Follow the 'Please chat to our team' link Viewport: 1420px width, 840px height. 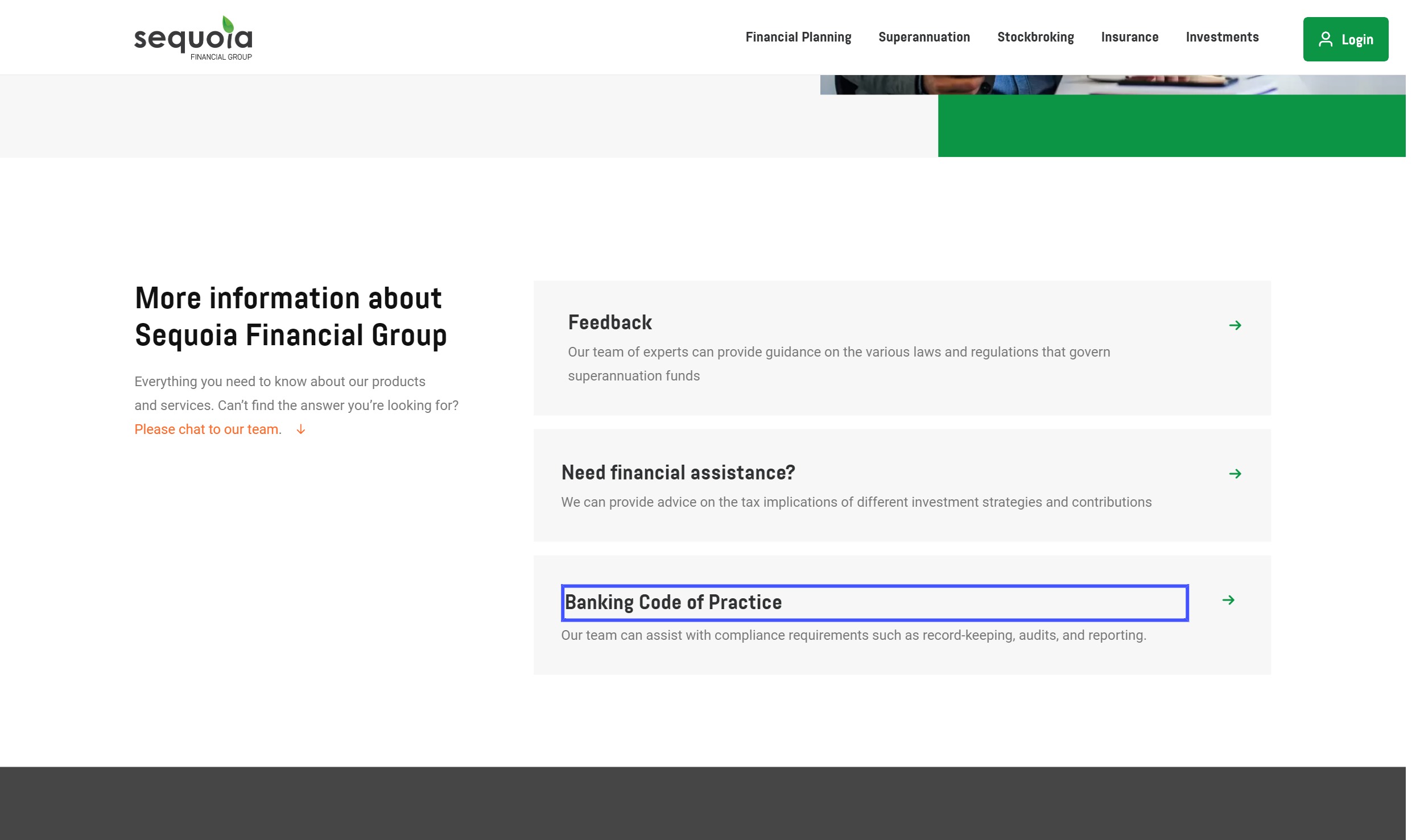[x=208, y=429]
